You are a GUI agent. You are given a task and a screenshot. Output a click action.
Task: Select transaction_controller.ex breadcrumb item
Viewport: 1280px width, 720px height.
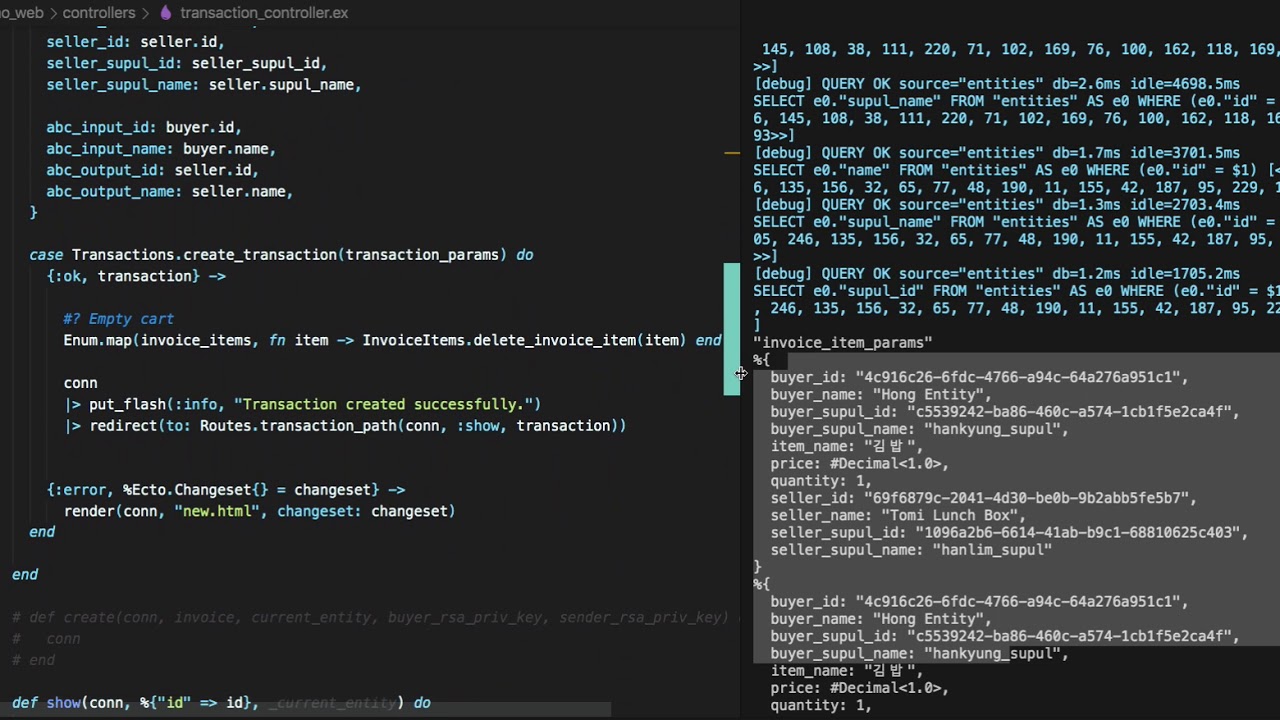coord(264,13)
